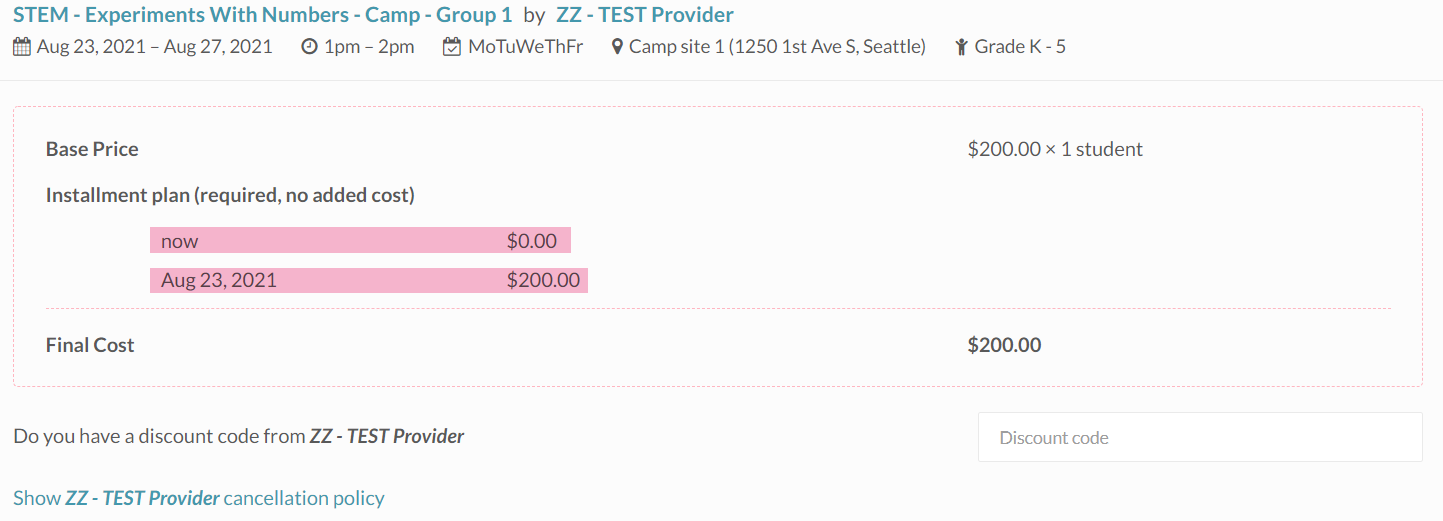Image resolution: width=1443 pixels, height=521 pixels.
Task: Click the weekday calendar-check icon
Action: click(x=452, y=47)
